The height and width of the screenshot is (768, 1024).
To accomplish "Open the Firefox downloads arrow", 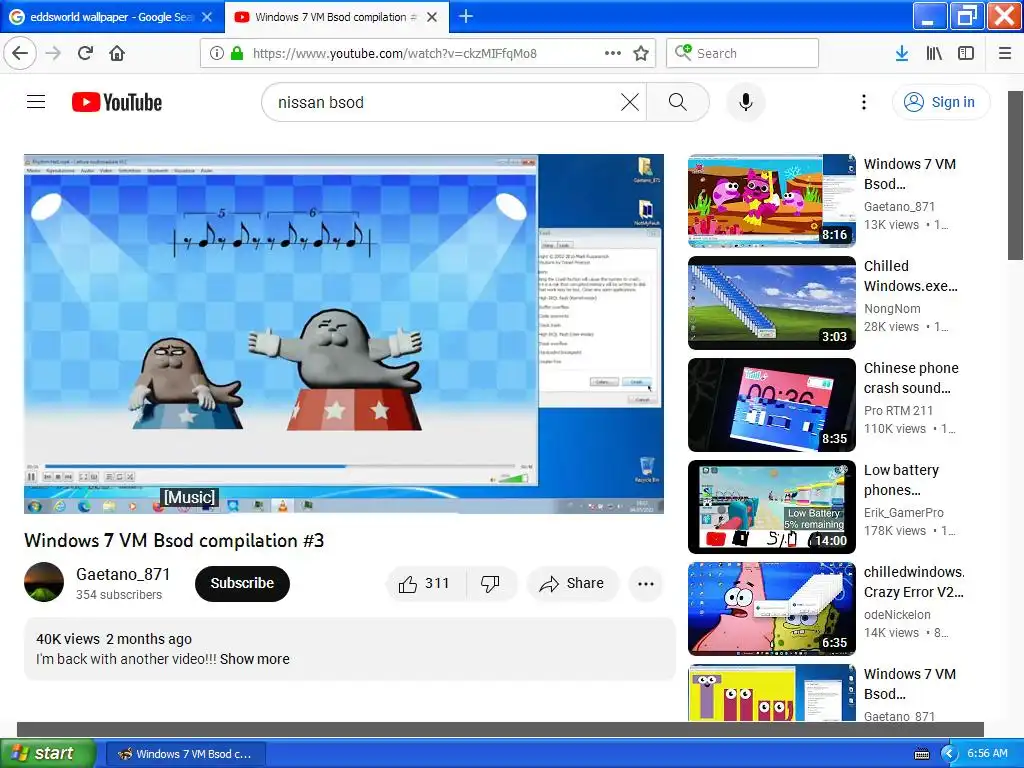I will [x=902, y=54].
